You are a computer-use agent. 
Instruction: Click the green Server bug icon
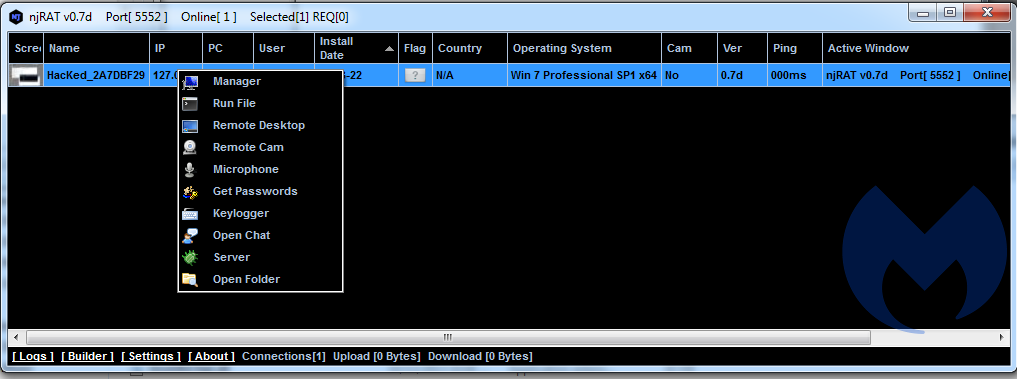[x=190, y=258]
